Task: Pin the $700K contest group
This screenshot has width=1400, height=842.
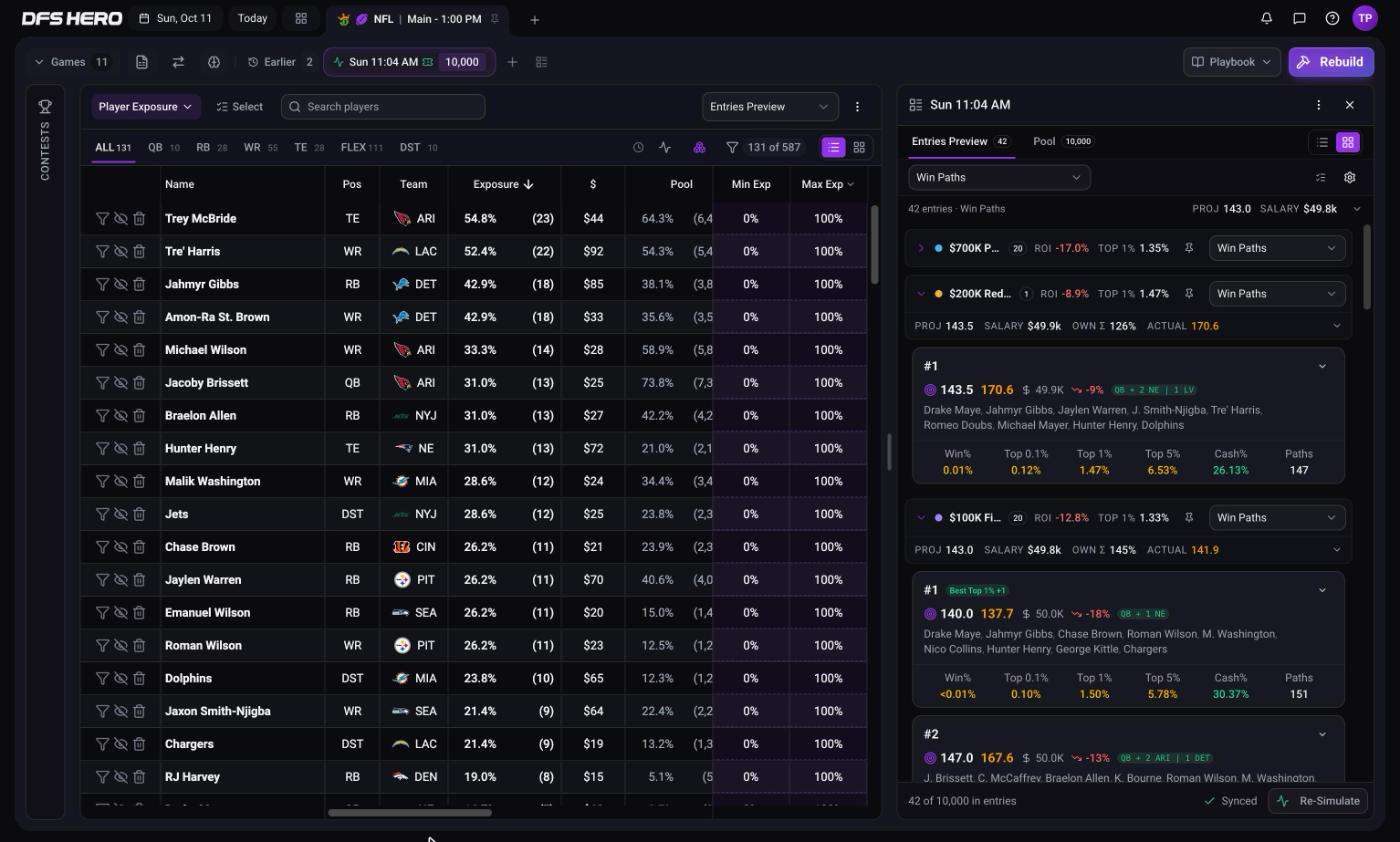Action: click(x=1189, y=248)
